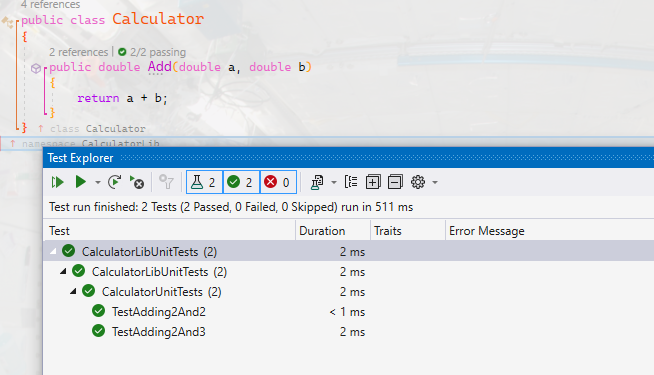The image size is (654, 375).
Task: Open the playlist icon in Test Explorer
Action: (317, 182)
